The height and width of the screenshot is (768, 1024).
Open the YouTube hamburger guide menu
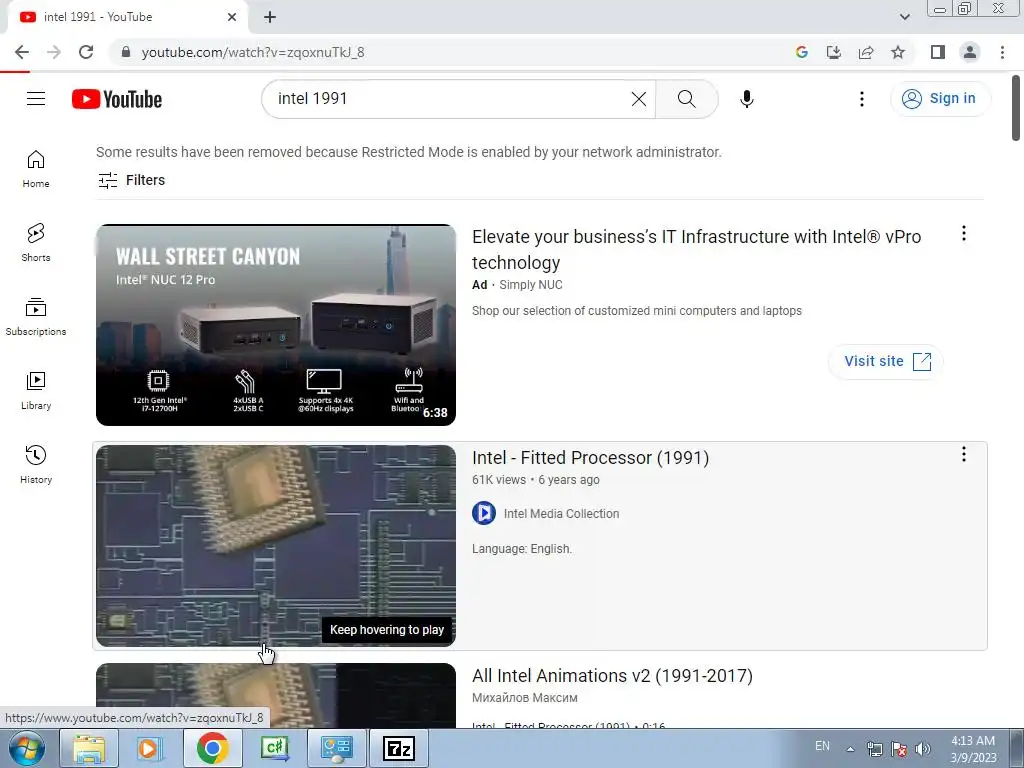[x=36, y=99]
